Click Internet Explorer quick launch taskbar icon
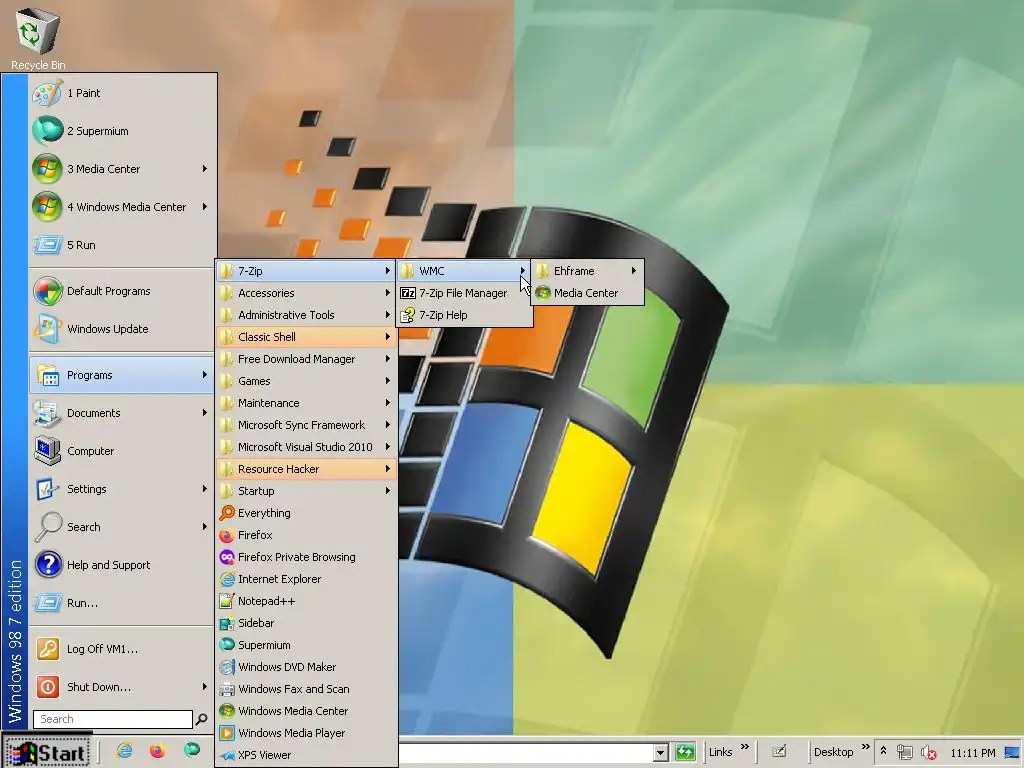 124,751
